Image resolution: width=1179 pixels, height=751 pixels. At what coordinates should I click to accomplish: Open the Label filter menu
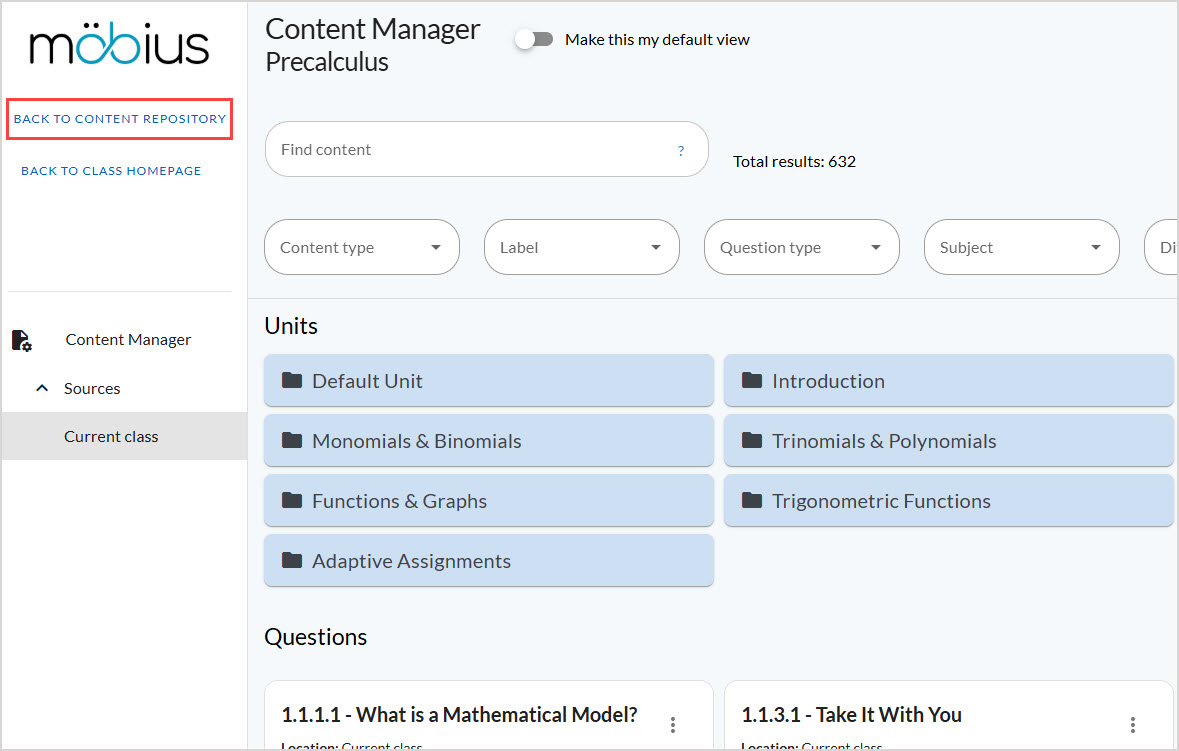[x=581, y=247]
